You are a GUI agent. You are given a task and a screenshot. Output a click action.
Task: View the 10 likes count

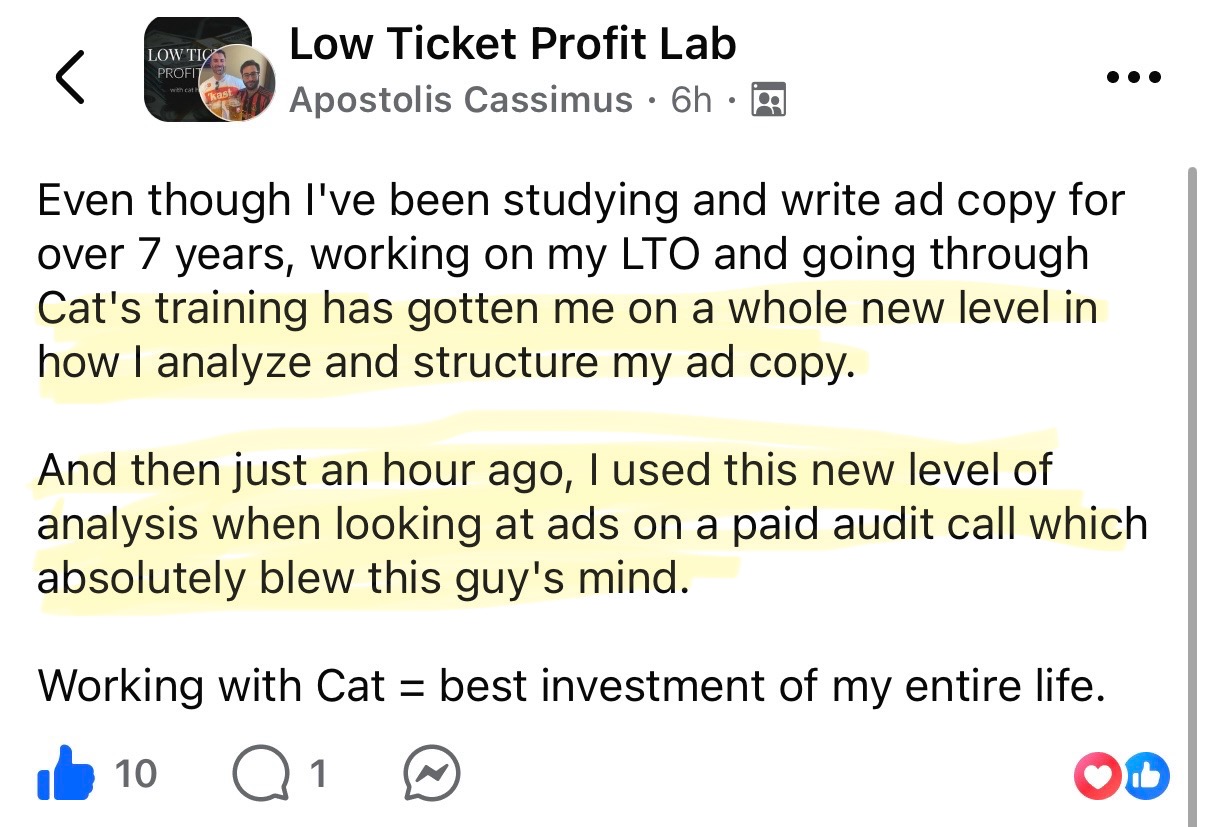pyautogui.click(x=135, y=773)
